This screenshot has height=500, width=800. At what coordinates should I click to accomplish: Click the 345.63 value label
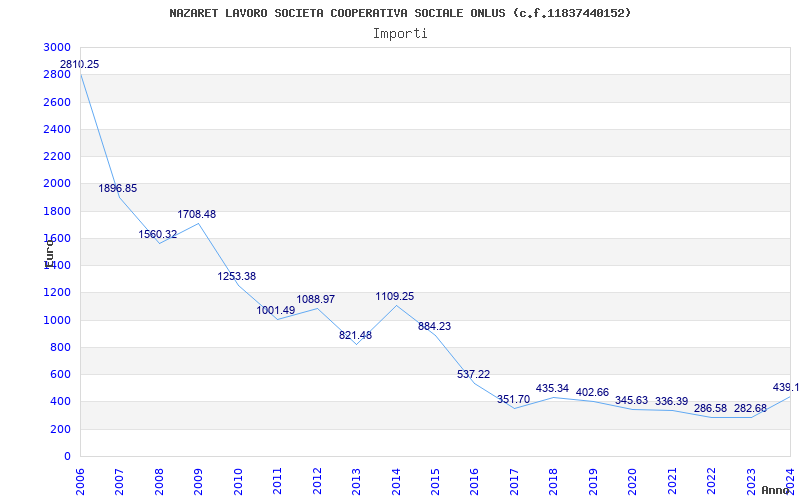632,400
